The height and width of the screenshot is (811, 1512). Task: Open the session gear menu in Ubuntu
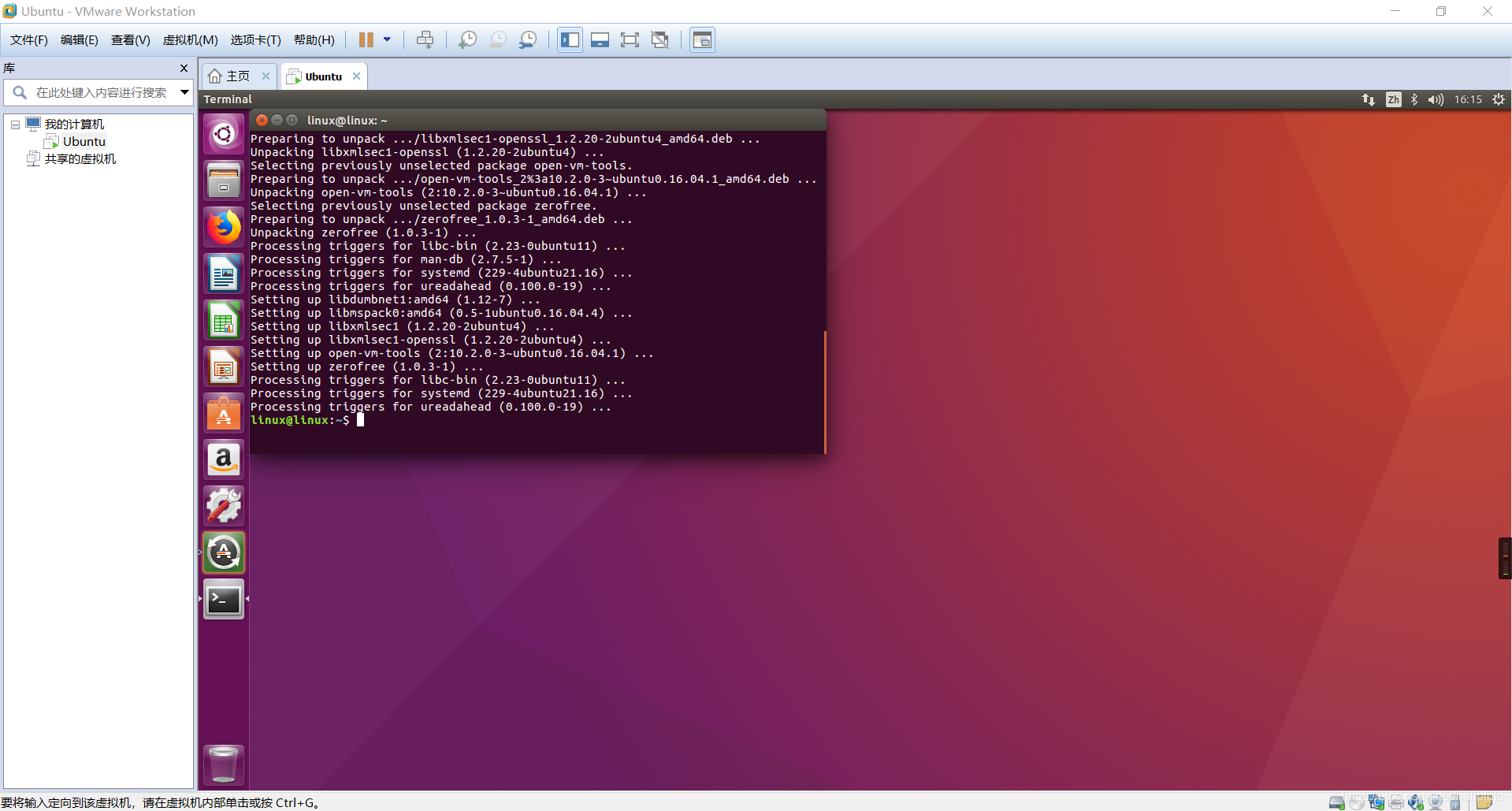pos(1498,99)
